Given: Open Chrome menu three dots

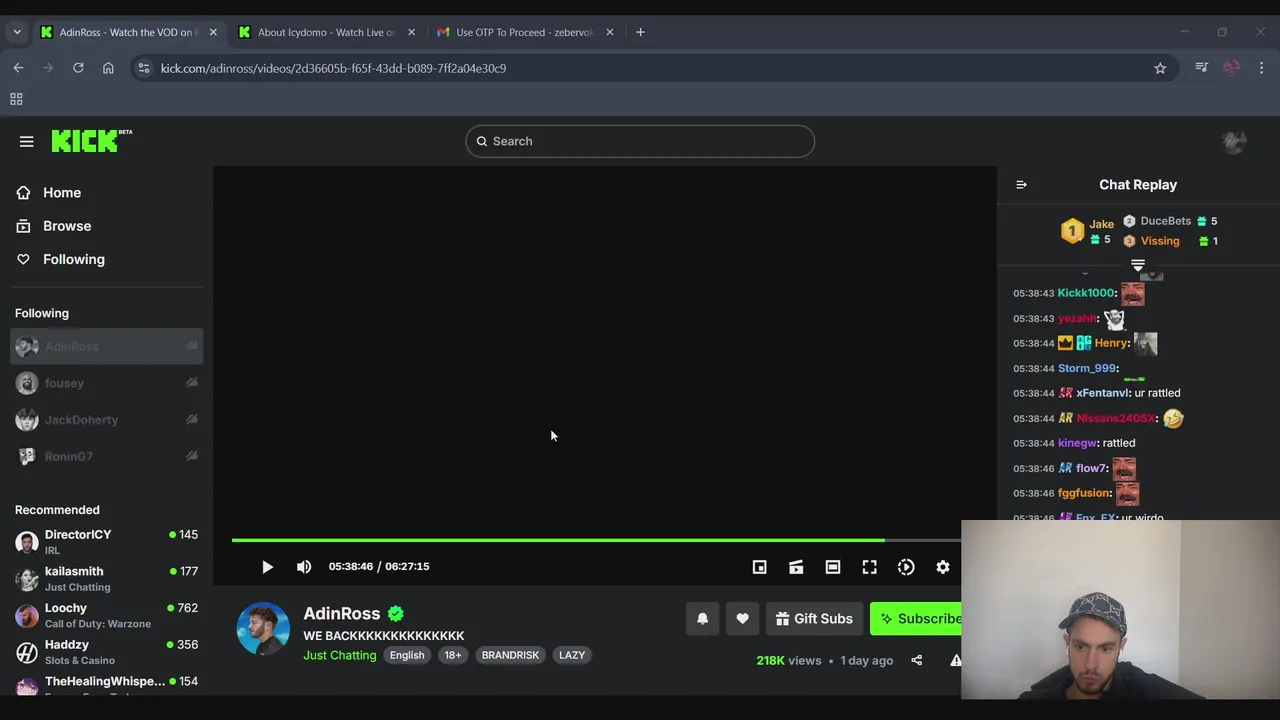Looking at the screenshot, I should 1261,68.
